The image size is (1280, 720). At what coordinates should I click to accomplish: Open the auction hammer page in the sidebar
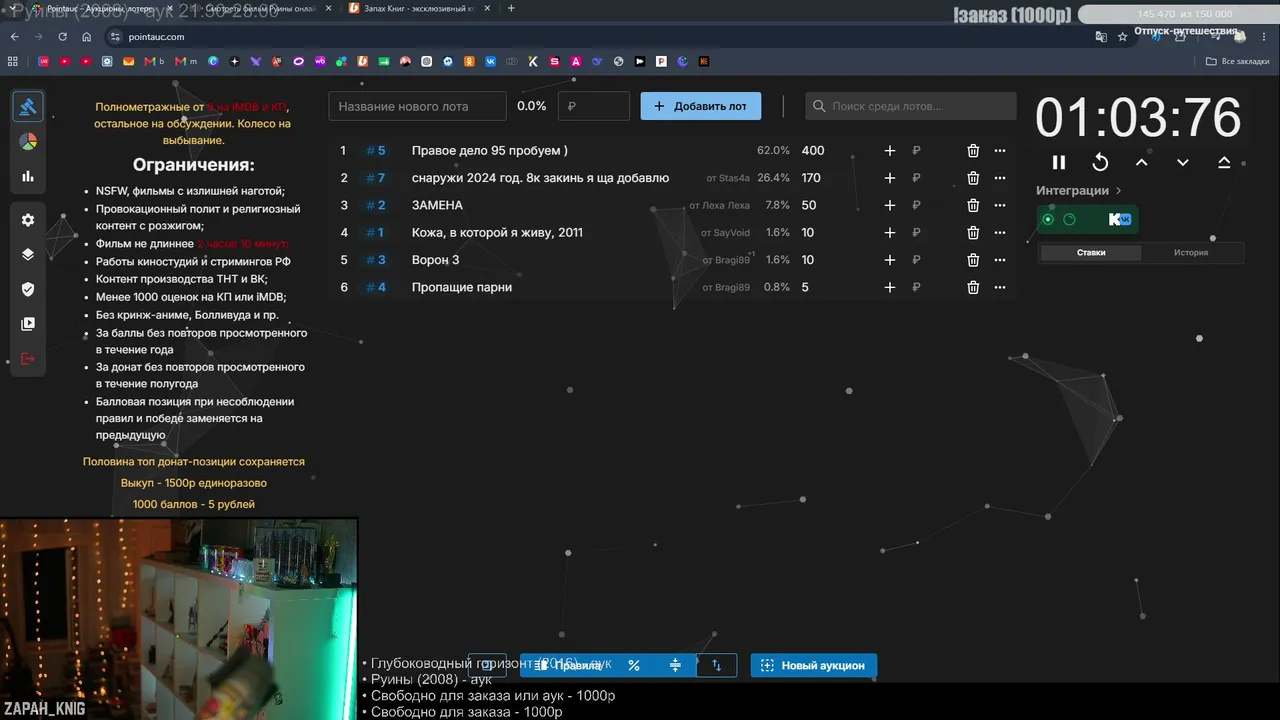point(28,107)
